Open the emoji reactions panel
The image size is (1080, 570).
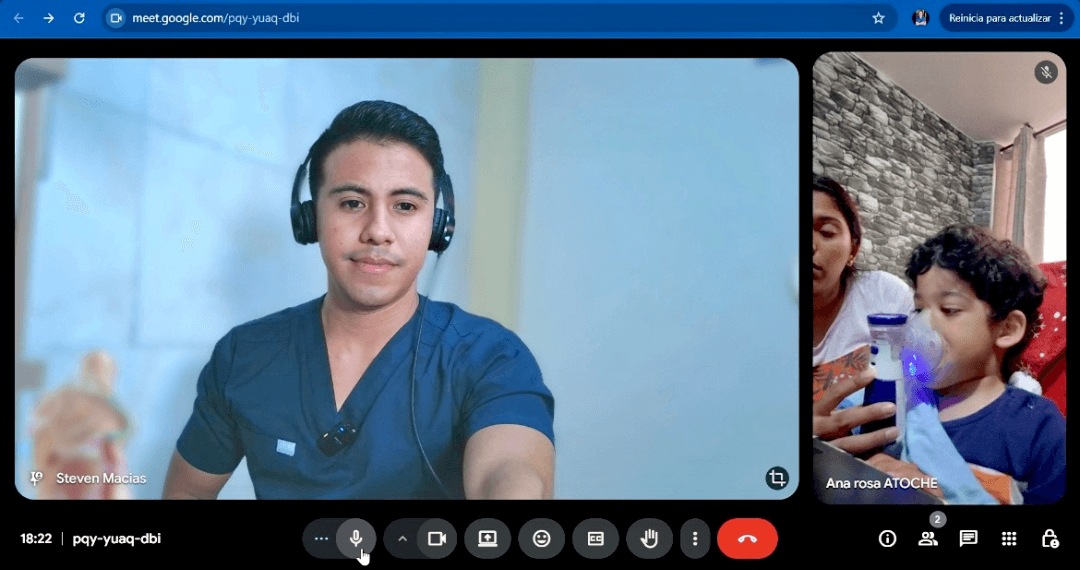pyautogui.click(x=541, y=539)
